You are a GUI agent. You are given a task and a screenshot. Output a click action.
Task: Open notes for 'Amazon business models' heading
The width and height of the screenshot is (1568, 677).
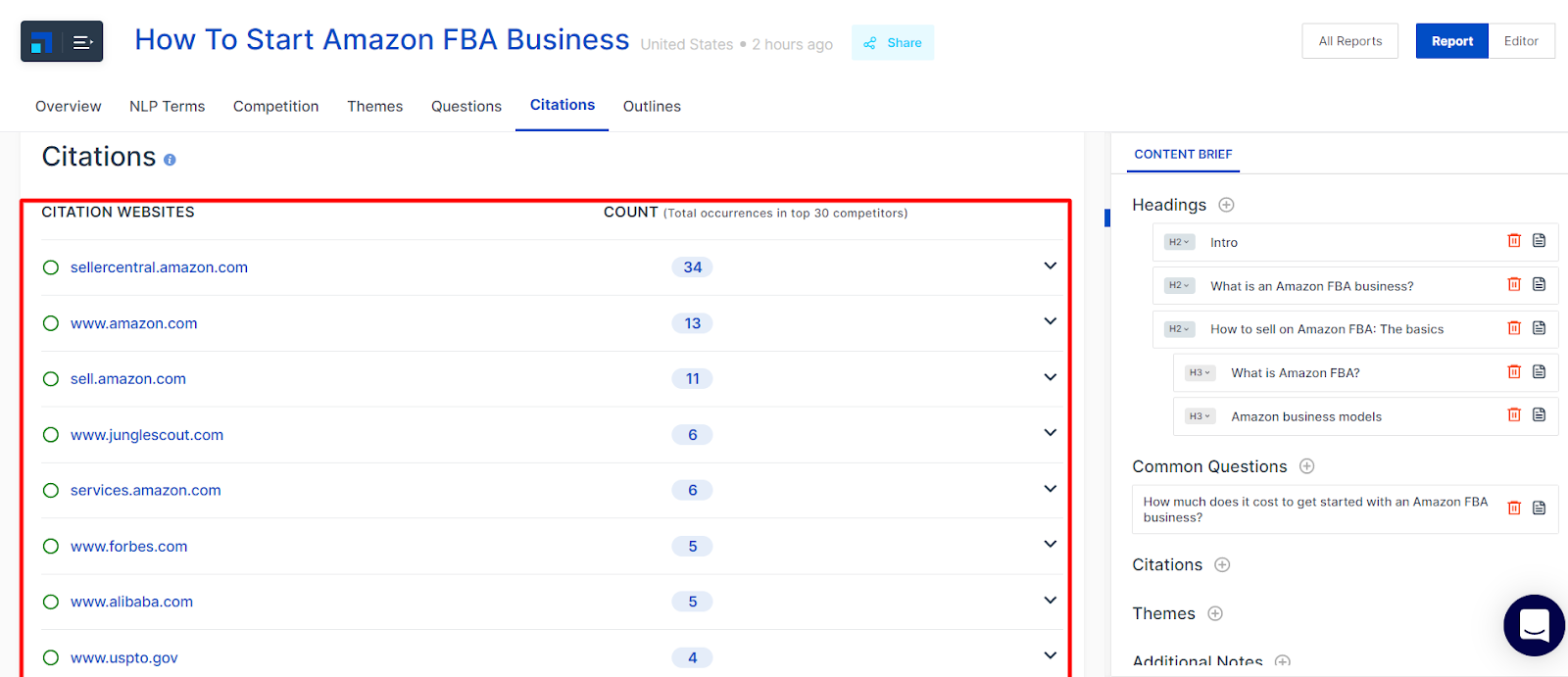(1539, 415)
